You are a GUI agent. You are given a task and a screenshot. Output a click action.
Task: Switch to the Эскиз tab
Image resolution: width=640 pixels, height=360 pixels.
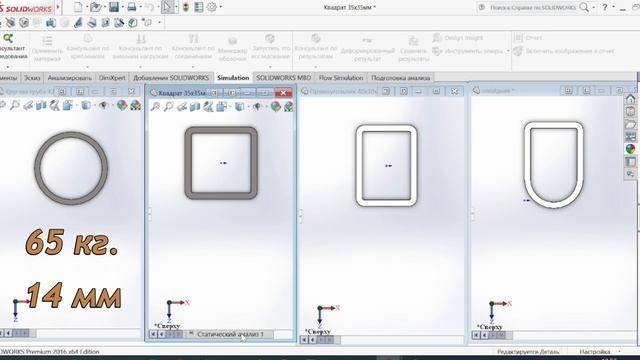(x=32, y=78)
